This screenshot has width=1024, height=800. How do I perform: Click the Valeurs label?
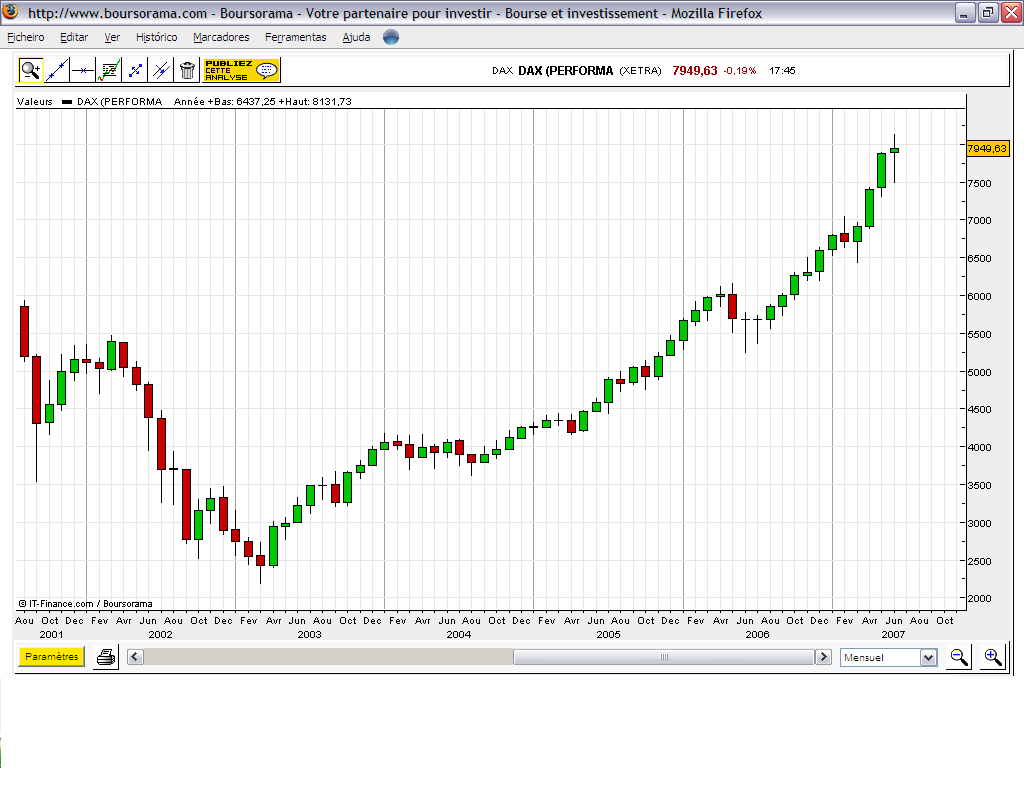(x=35, y=101)
